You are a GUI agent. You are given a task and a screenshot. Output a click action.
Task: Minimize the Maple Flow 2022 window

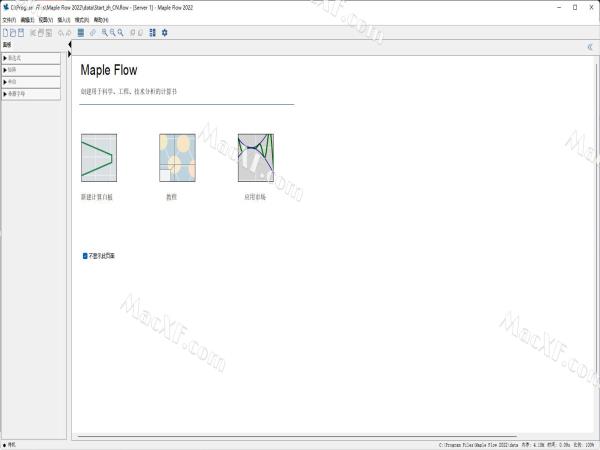[559, 7]
